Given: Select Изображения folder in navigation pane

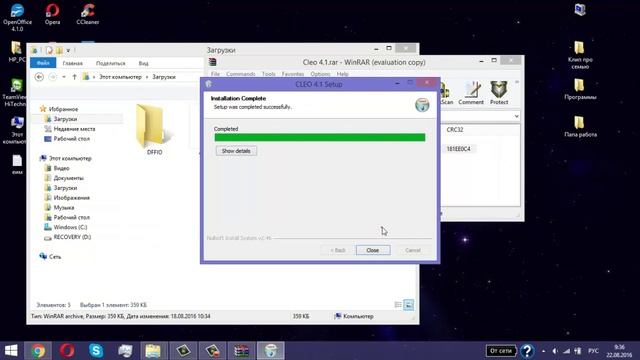Looking at the screenshot, I should (x=71, y=198).
